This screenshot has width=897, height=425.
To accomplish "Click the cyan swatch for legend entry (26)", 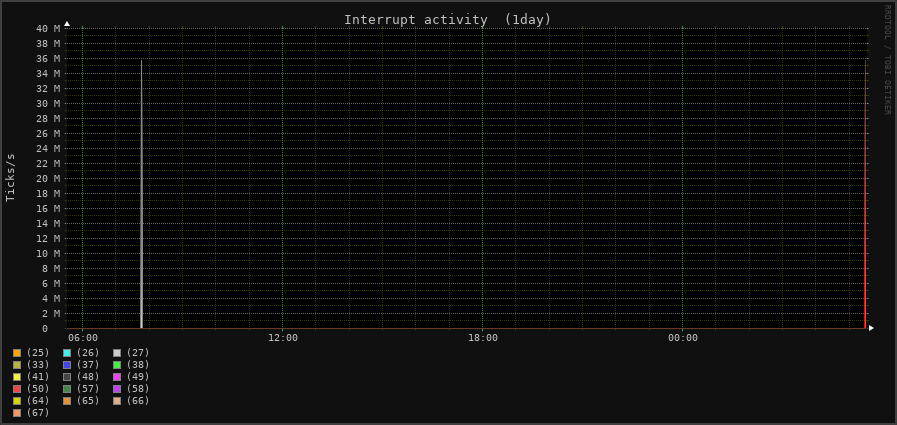I will [67, 353].
